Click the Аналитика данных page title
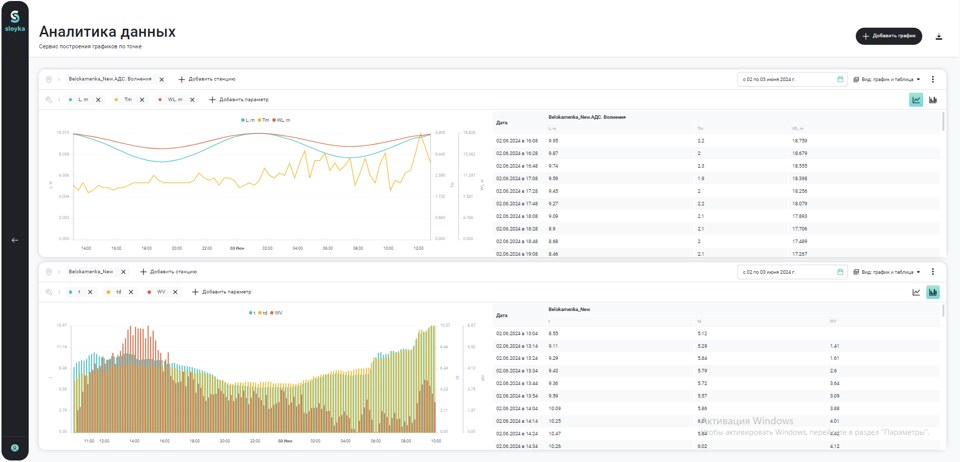This screenshot has width=960, height=462. point(107,32)
